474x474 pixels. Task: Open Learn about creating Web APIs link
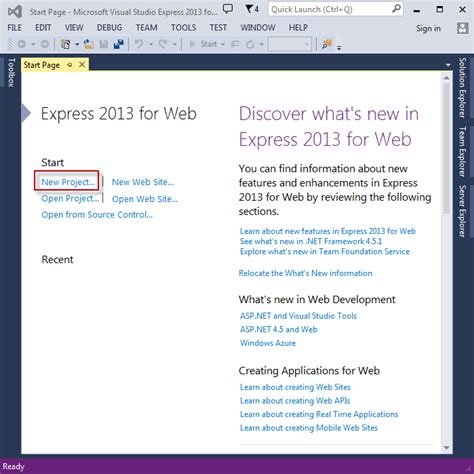tap(295, 400)
